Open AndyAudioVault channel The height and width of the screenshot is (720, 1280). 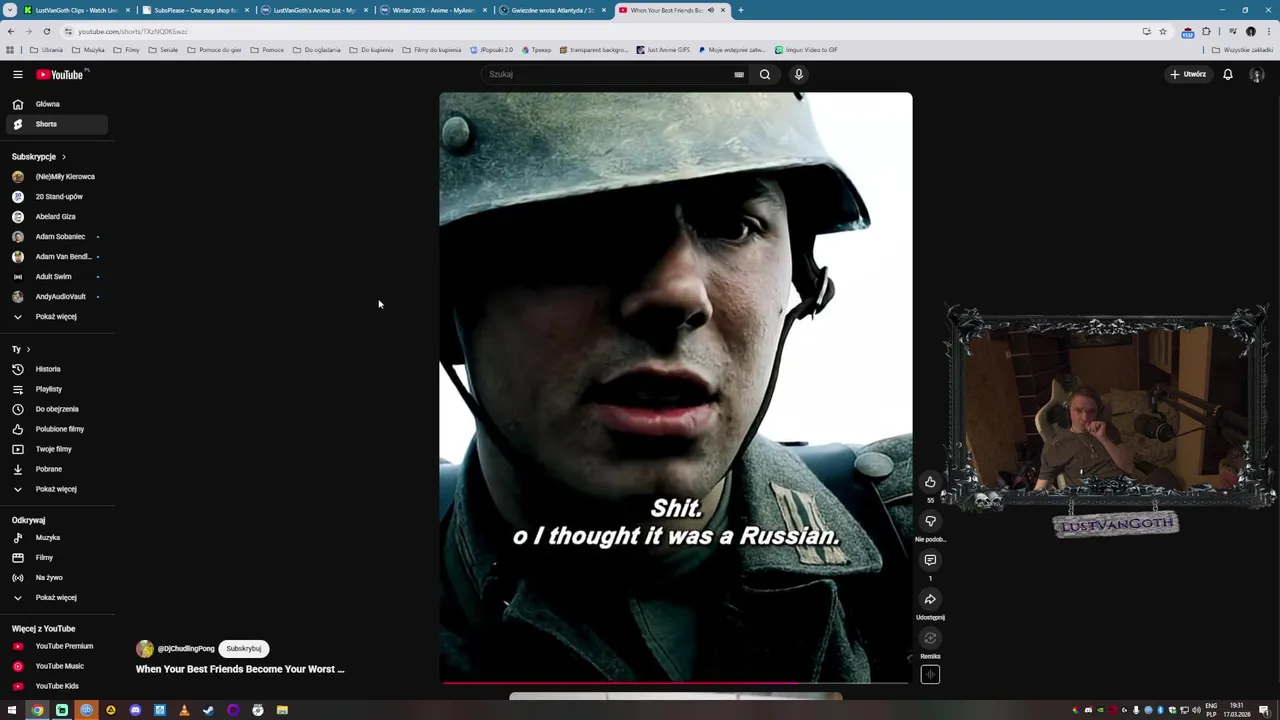pyautogui.click(x=55, y=296)
